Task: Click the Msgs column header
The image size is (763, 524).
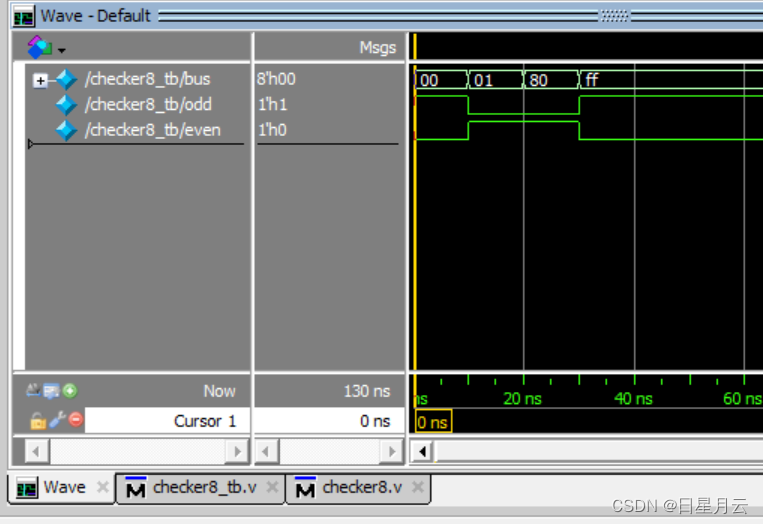Action: coord(377,48)
